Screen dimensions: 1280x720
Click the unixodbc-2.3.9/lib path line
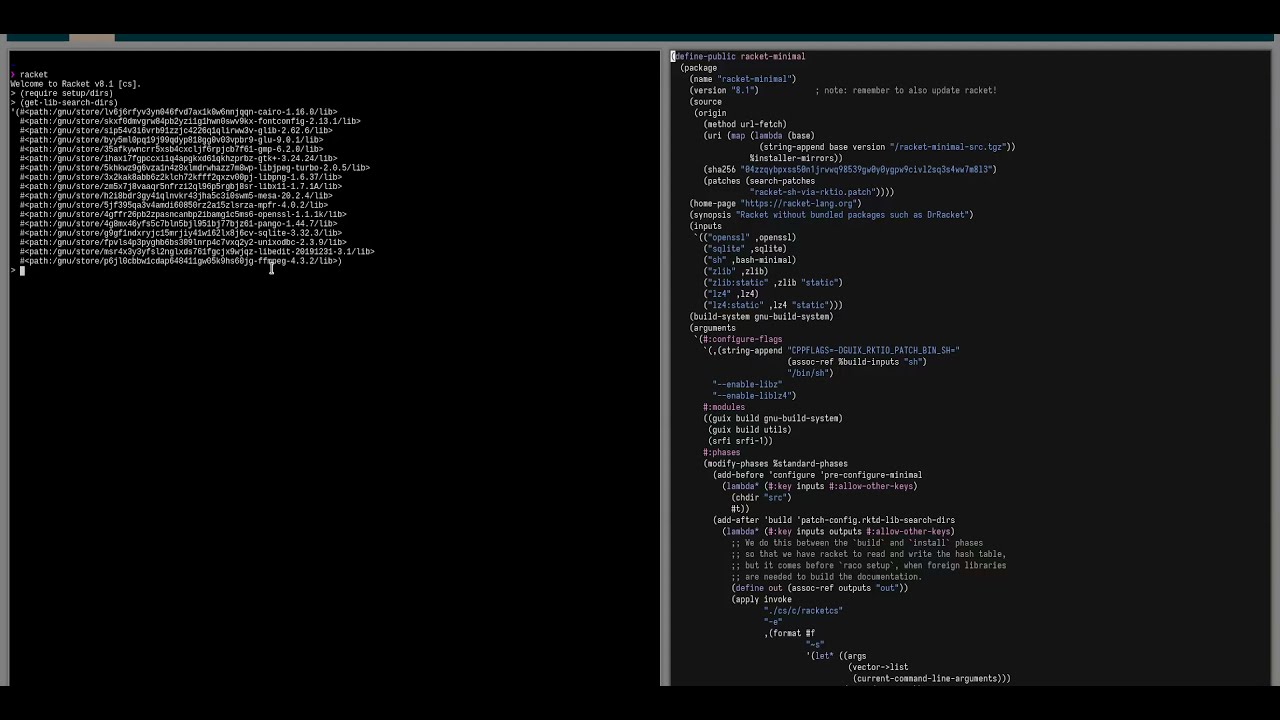[183, 242]
